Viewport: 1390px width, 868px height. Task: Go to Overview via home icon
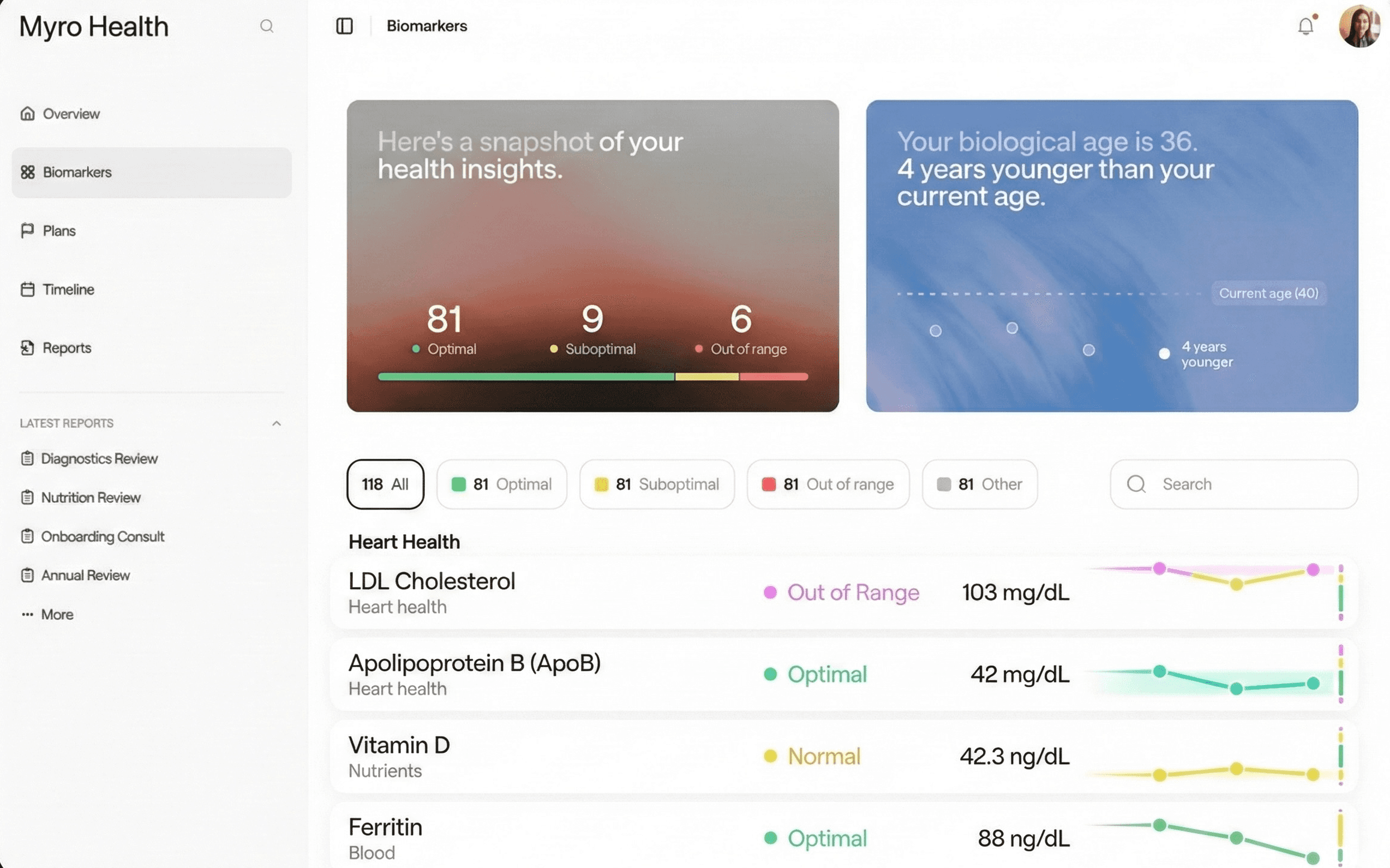click(28, 113)
